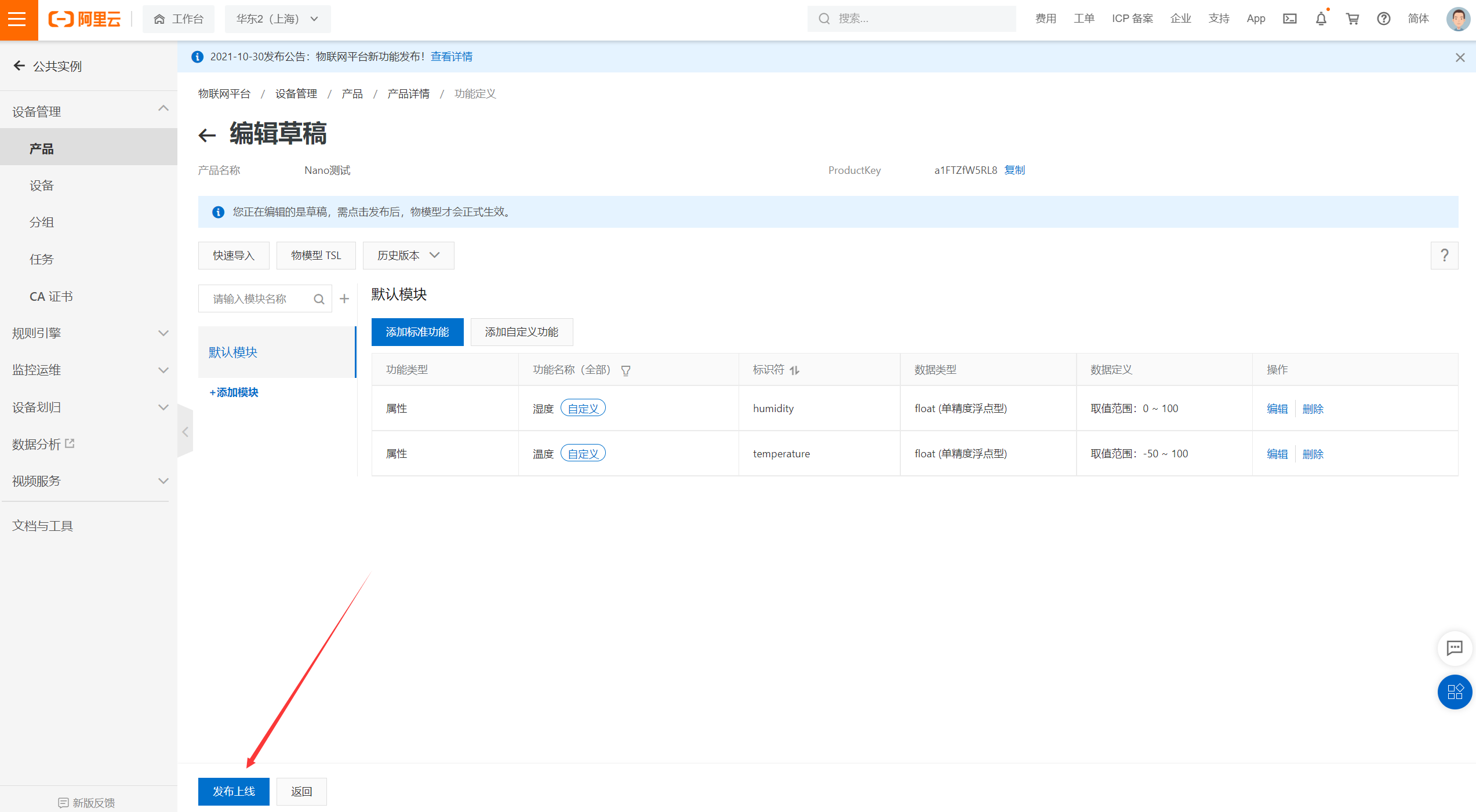Click the question mark help icon in top bar

coord(1384,19)
